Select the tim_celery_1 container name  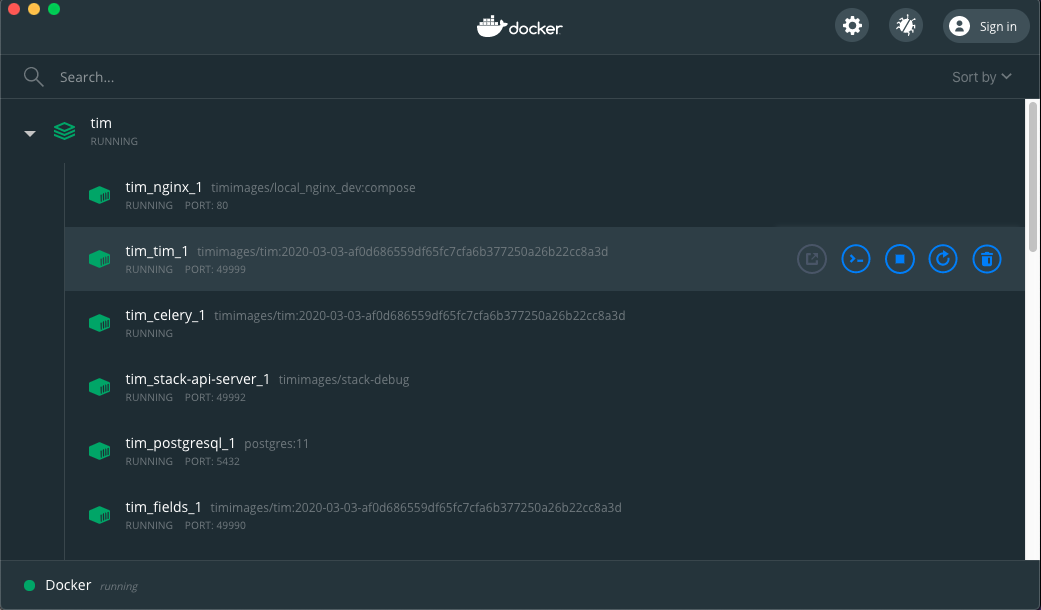pyautogui.click(x=165, y=315)
